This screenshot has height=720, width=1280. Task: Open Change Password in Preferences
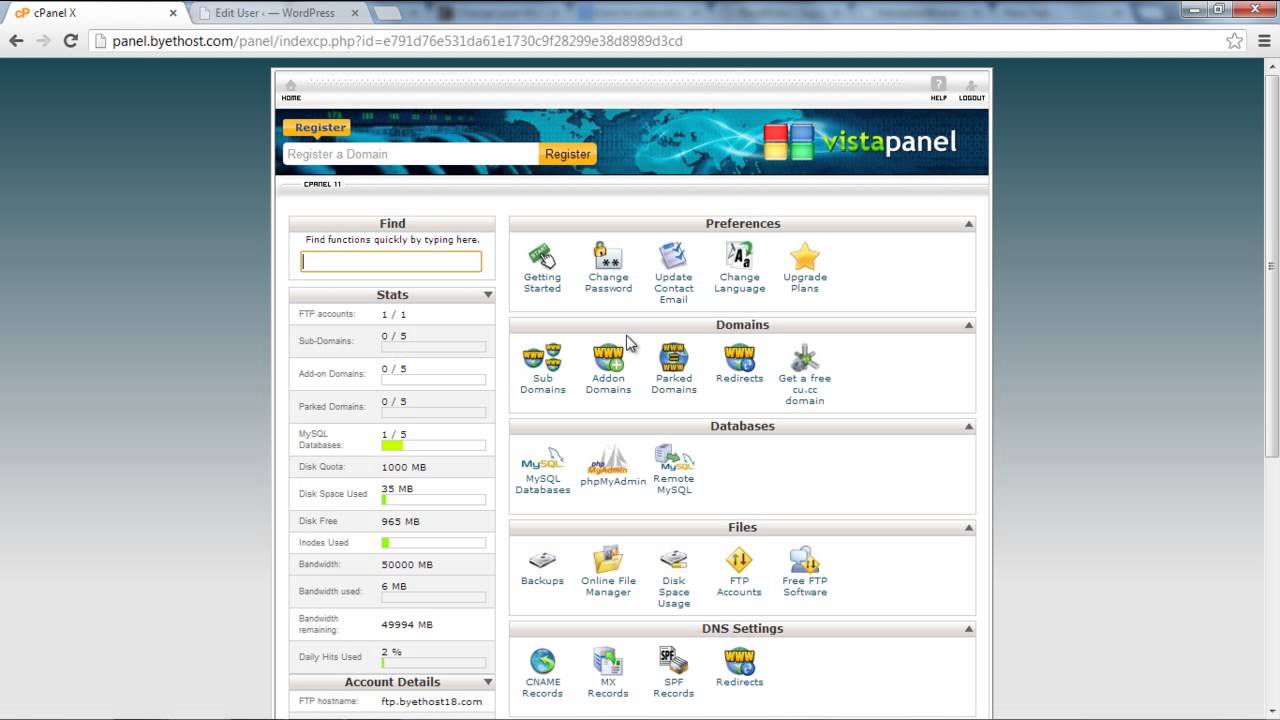click(x=608, y=256)
